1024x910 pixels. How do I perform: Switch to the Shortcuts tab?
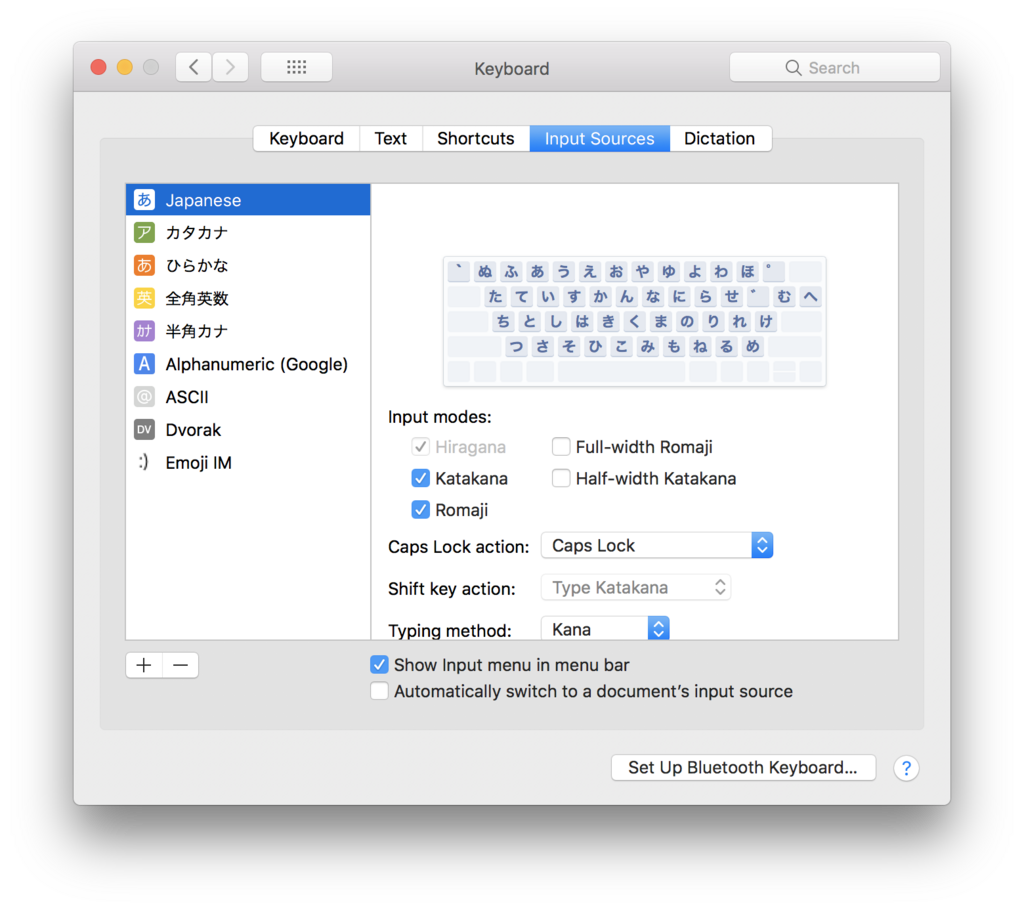[475, 138]
